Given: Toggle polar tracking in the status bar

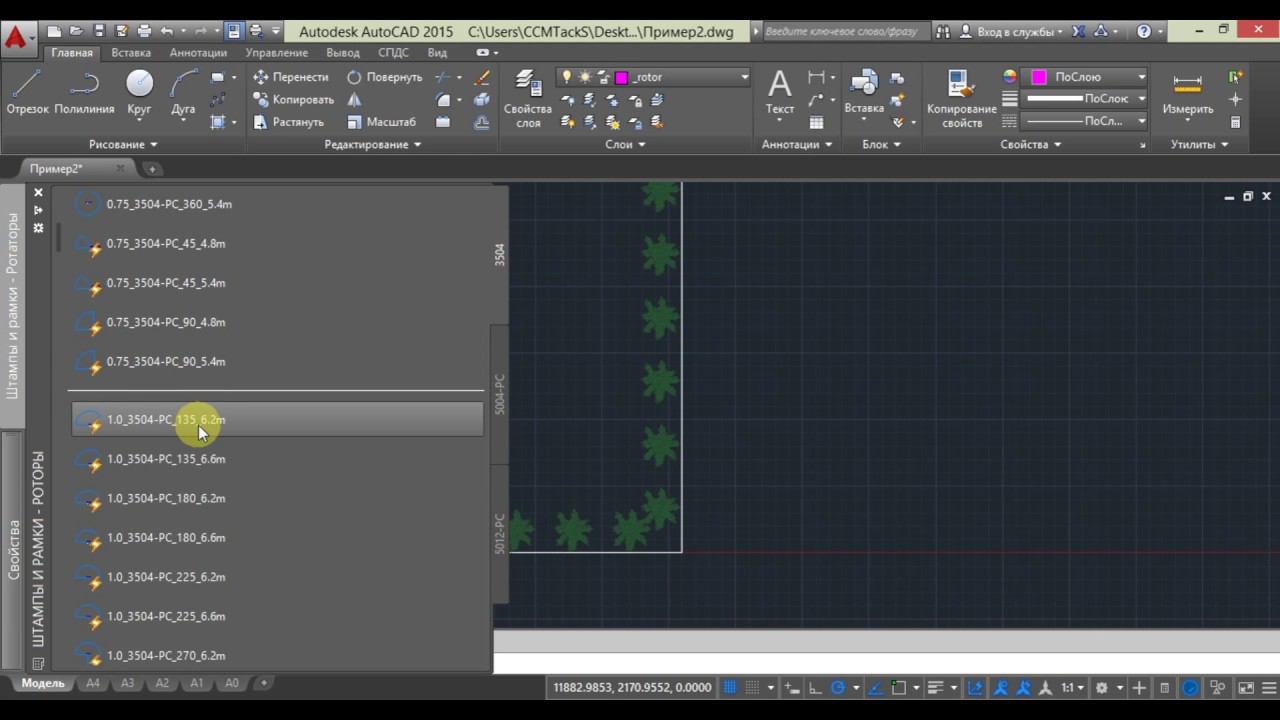Looking at the screenshot, I should pyautogui.click(x=840, y=688).
